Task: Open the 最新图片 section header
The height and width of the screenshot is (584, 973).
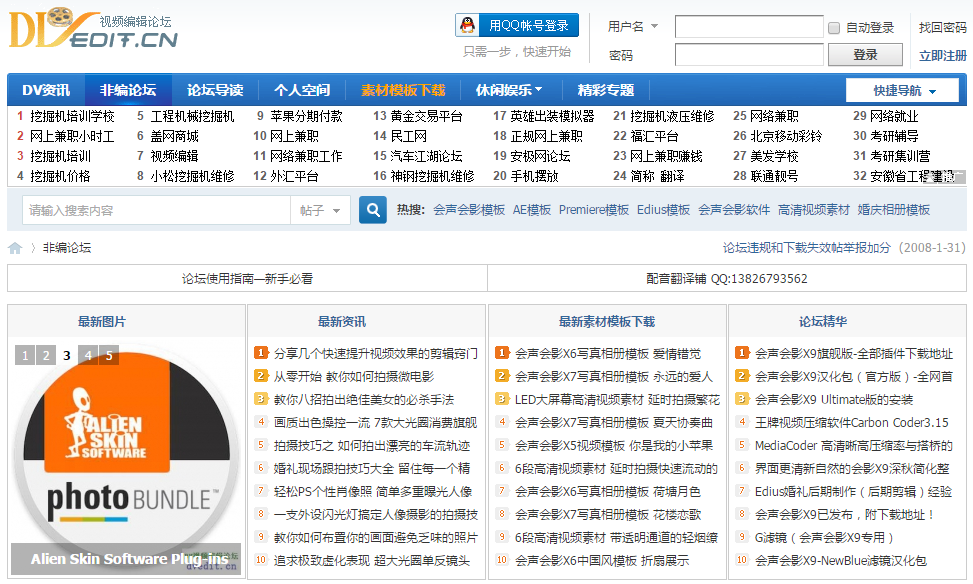Action: (x=102, y=321)
